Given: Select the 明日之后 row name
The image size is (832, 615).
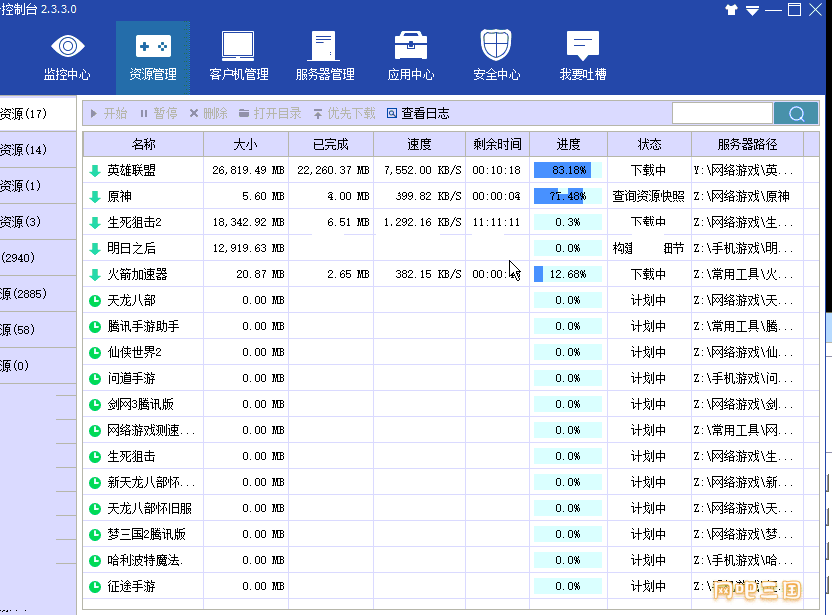Looking at the screenshot, I should click(x=132, y=248).
